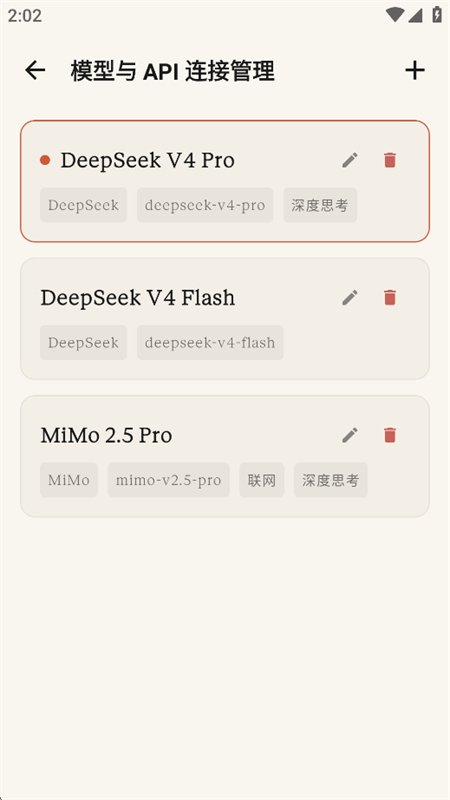Edit the MiMo 2.5 Pro entry

click(350, 435)
